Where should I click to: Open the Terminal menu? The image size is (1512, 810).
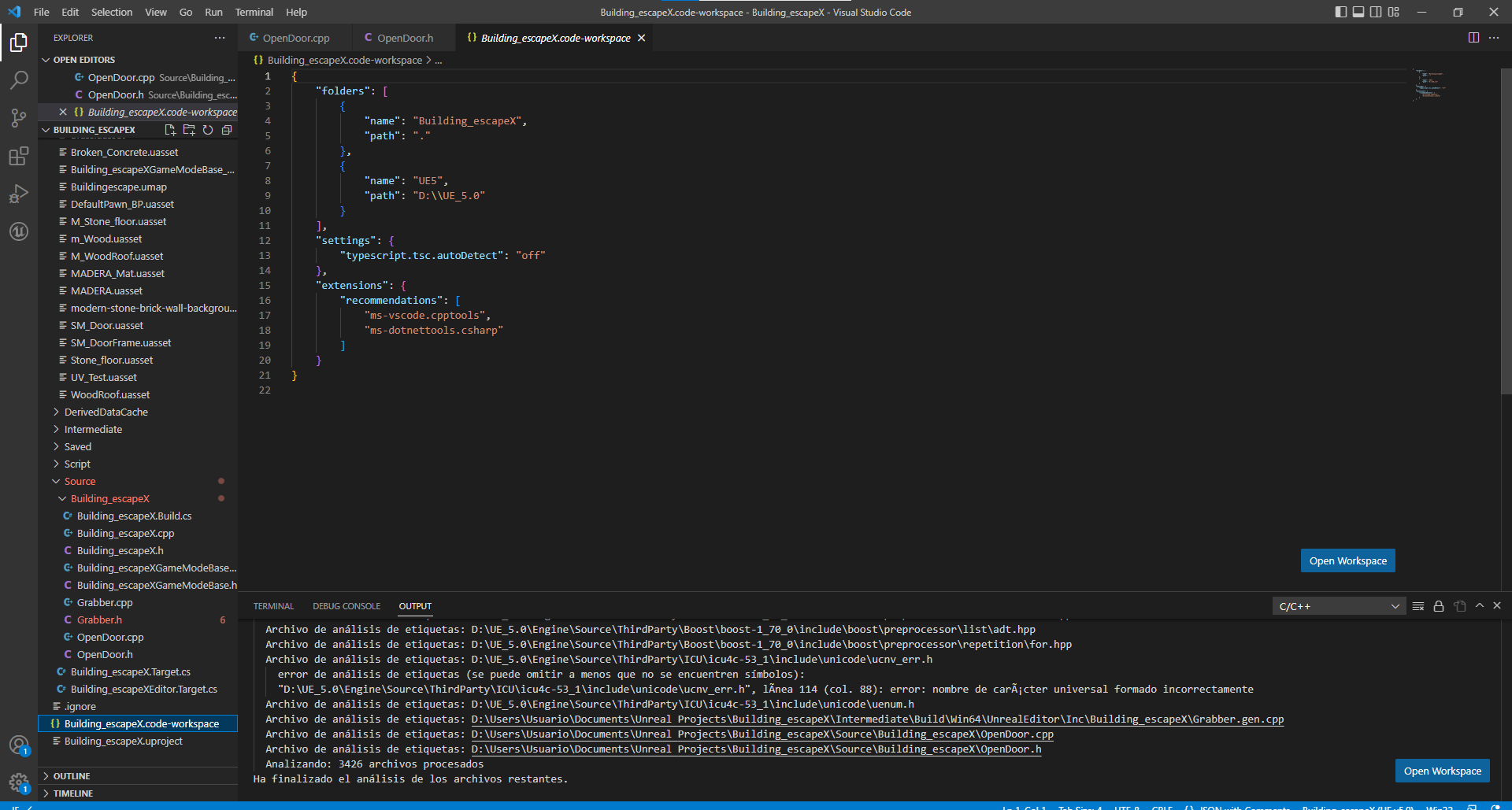pyautogui.click(x=254, y=12)
